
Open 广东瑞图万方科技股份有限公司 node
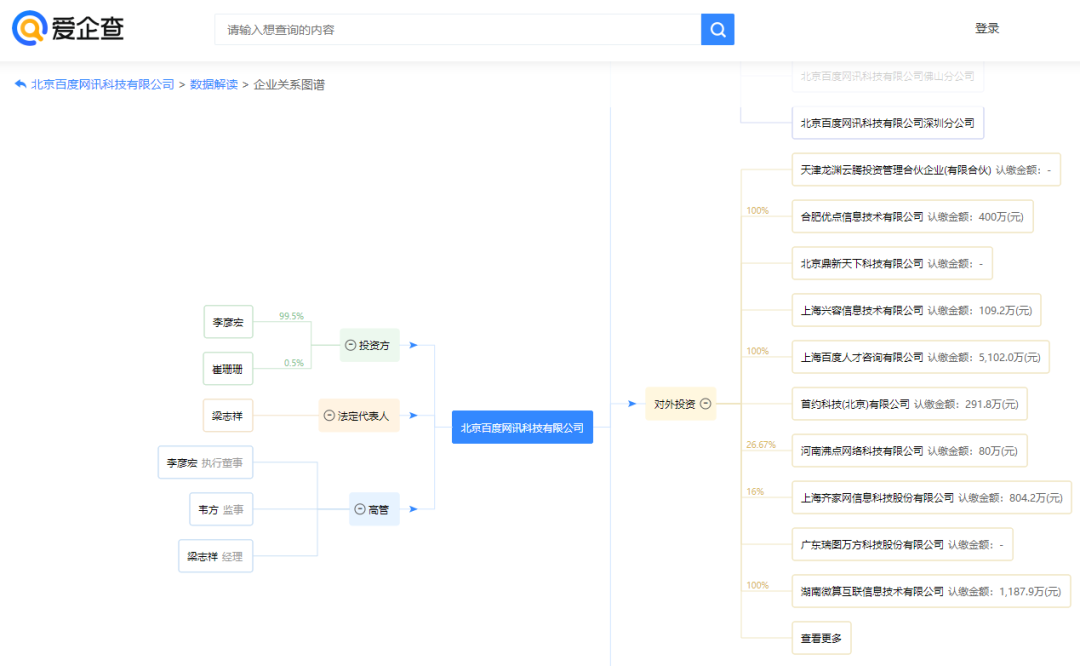[x=902, y=544]
